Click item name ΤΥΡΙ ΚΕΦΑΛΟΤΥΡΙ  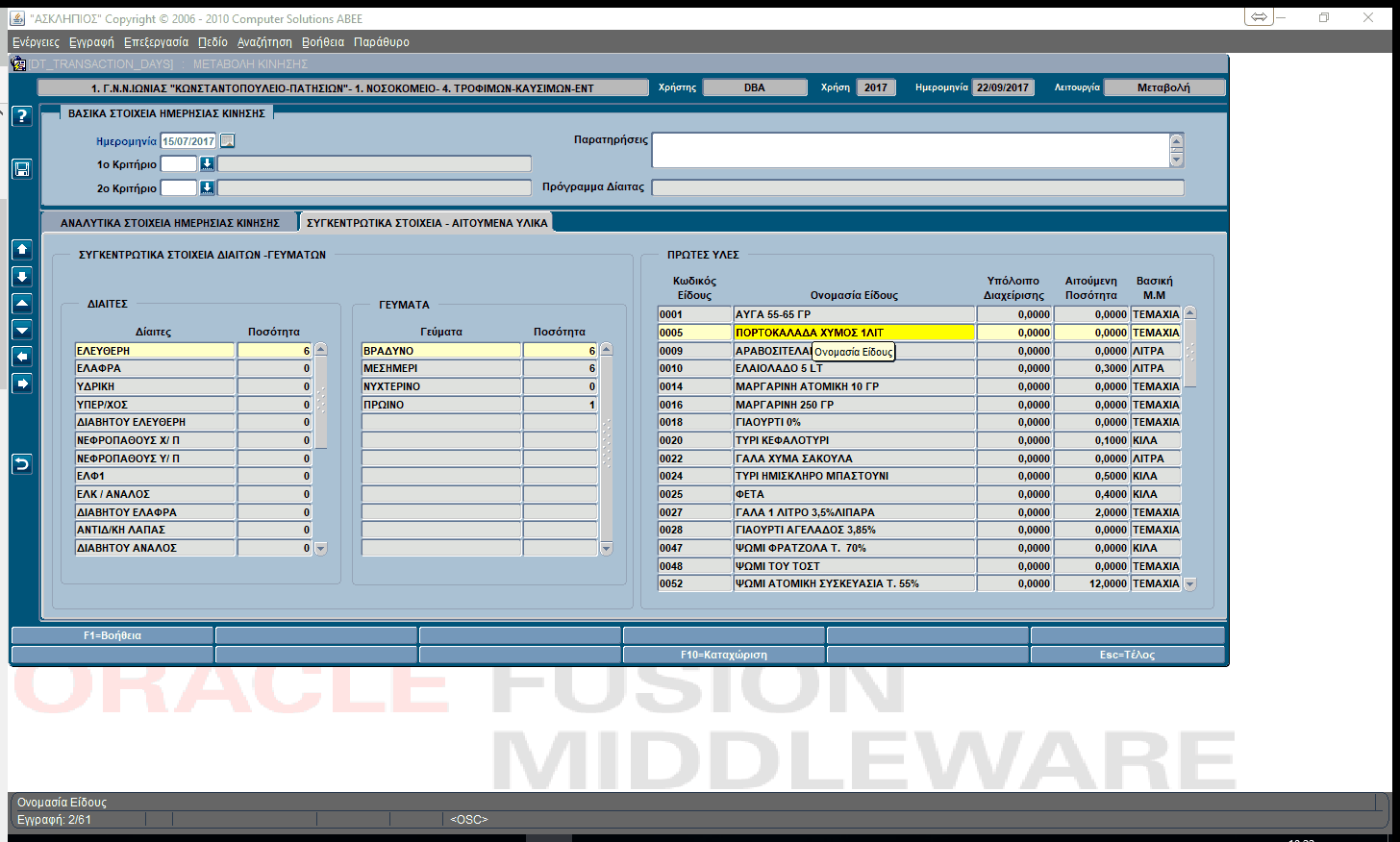pyautogui.click(x=854, y=440)
